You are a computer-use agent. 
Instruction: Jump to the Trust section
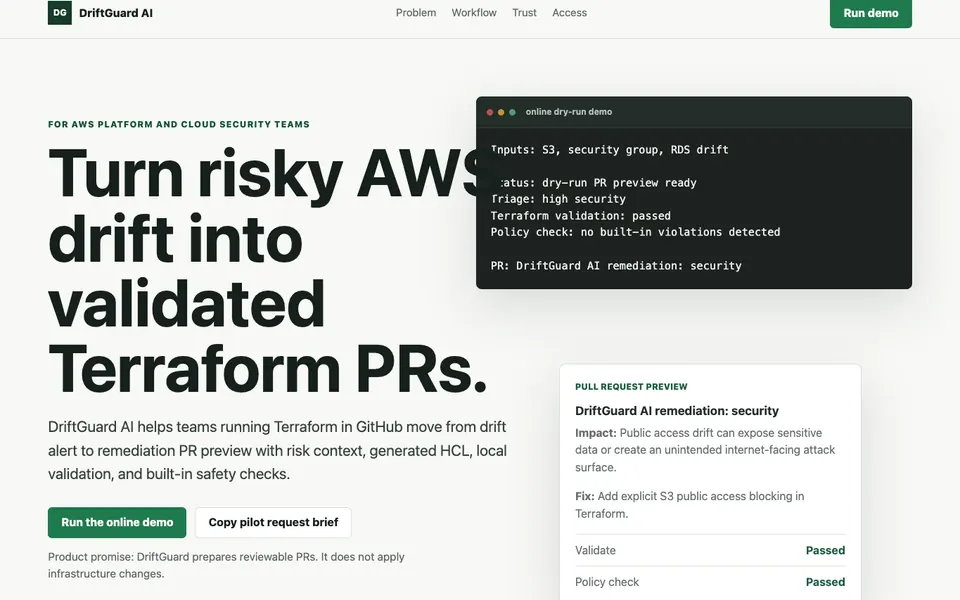[x=524, y=12]
